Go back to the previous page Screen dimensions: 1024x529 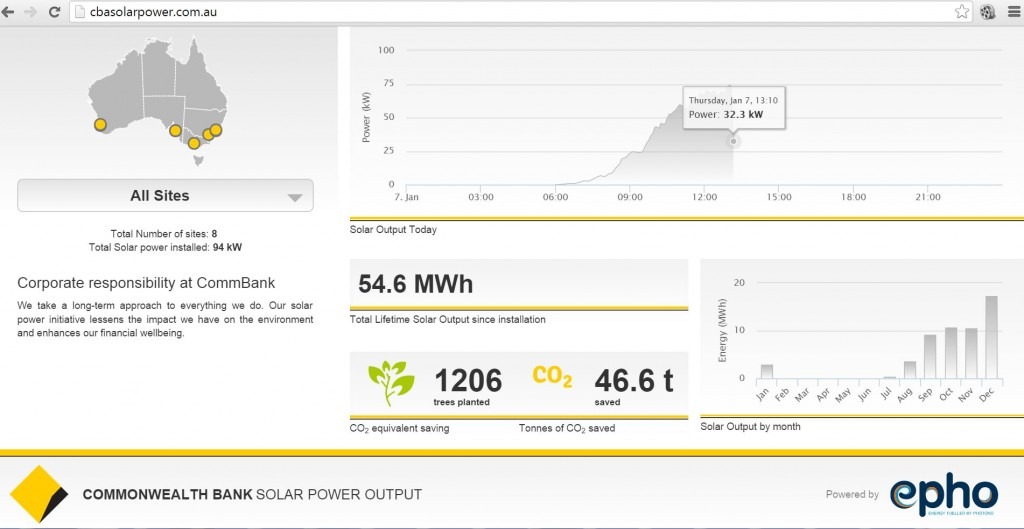(x=8, y=11)
